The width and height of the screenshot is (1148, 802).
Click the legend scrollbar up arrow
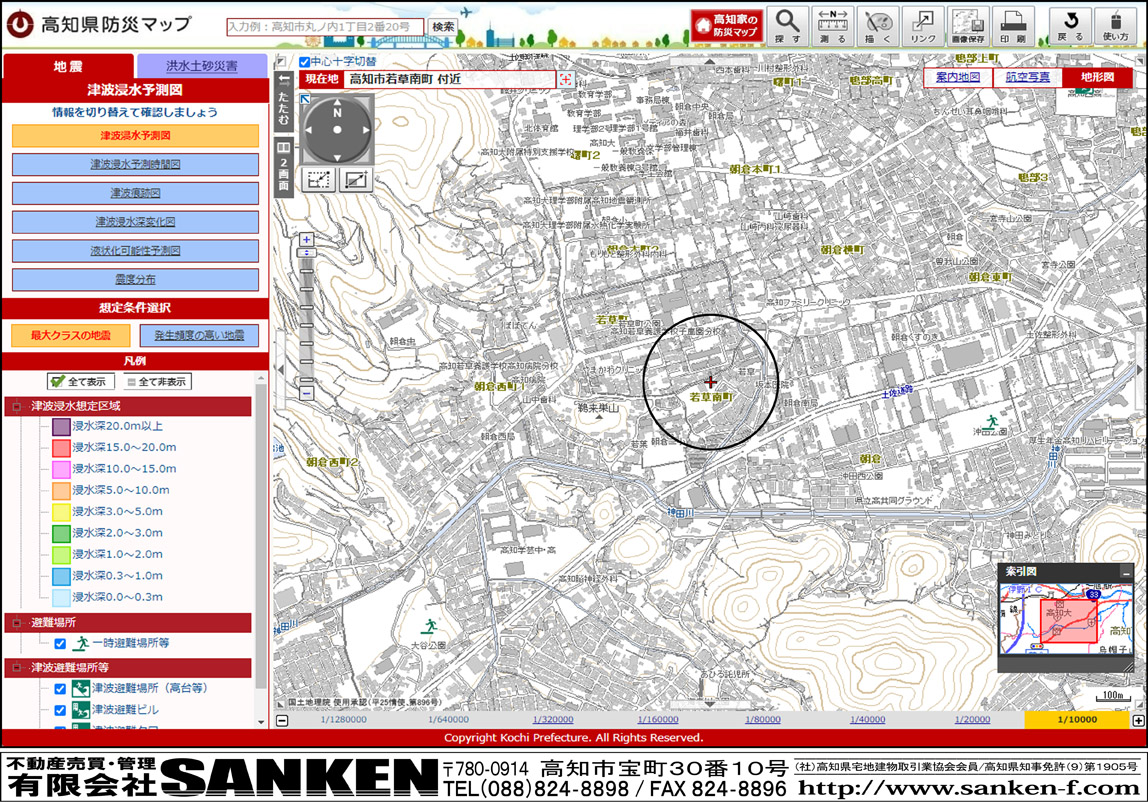(261, 379)
